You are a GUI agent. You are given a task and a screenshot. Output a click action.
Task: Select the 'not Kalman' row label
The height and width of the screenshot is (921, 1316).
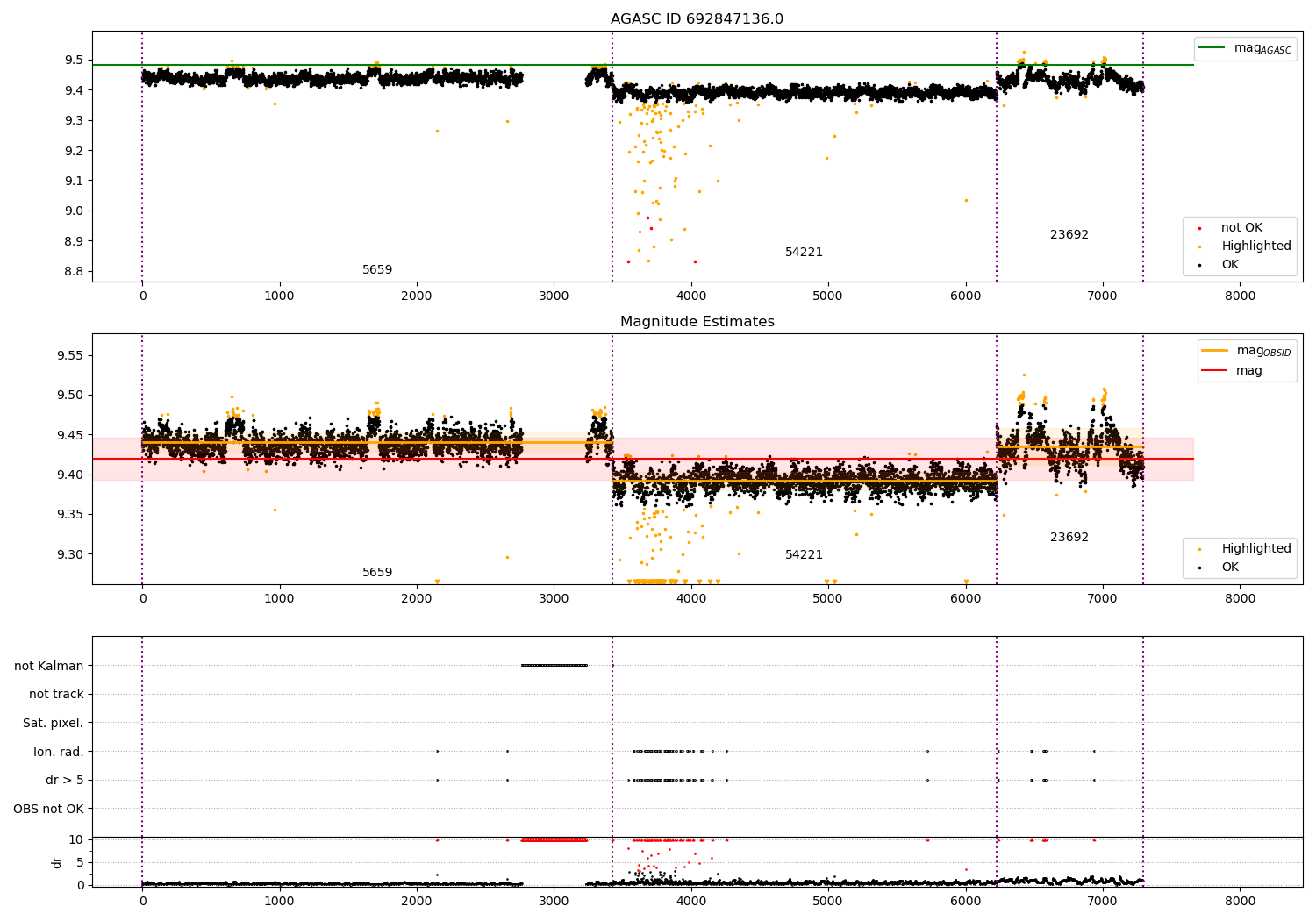click(x=49, y=667)
